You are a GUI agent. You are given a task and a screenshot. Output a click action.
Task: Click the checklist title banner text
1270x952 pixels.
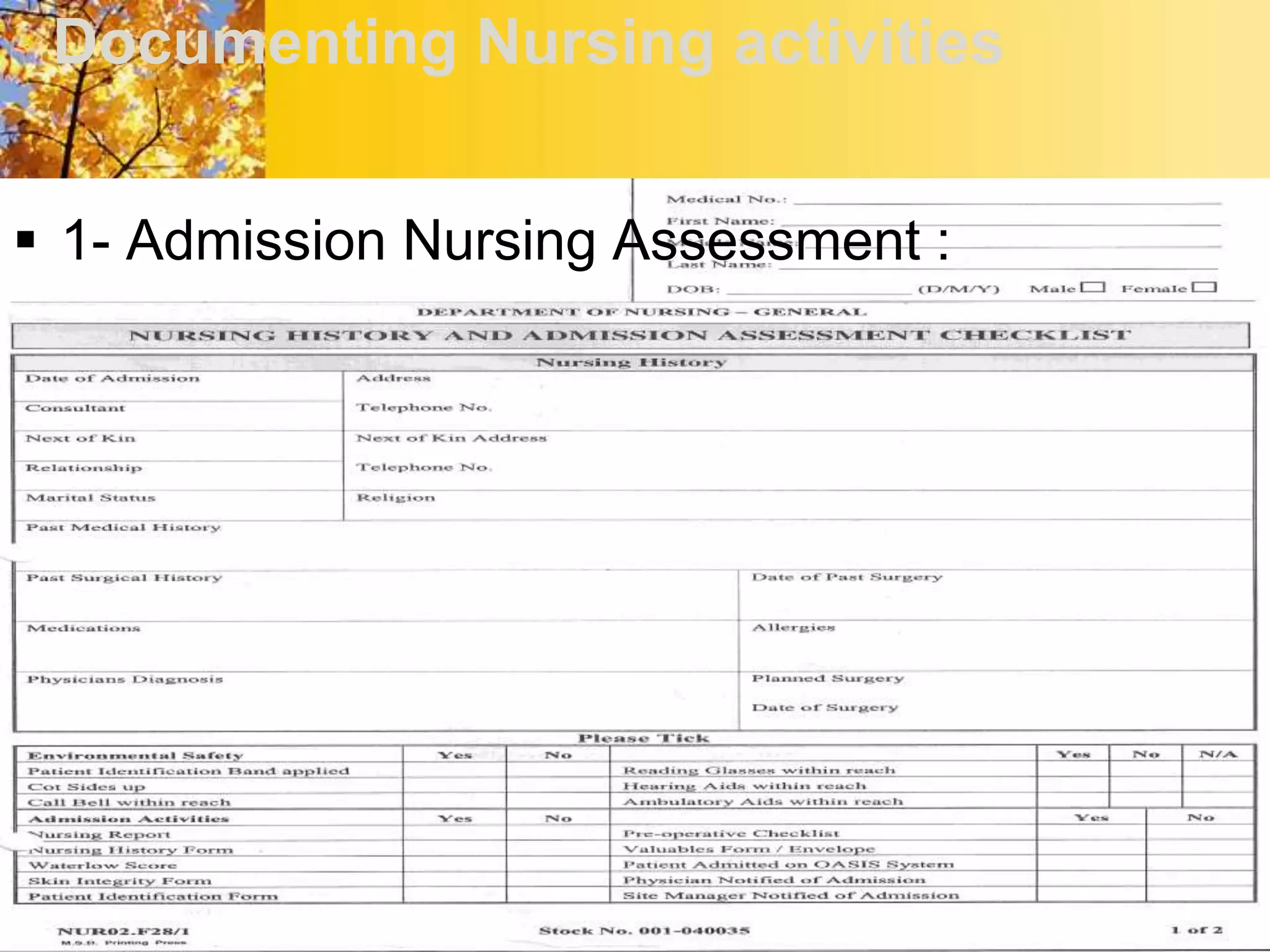pos(630,335)
